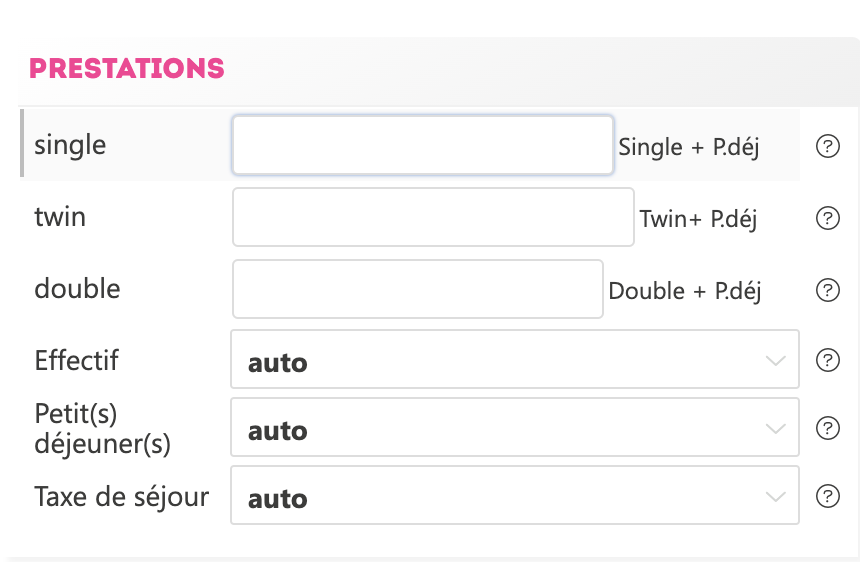
Task: Click the "single" row label
Action: click(70, 145)
